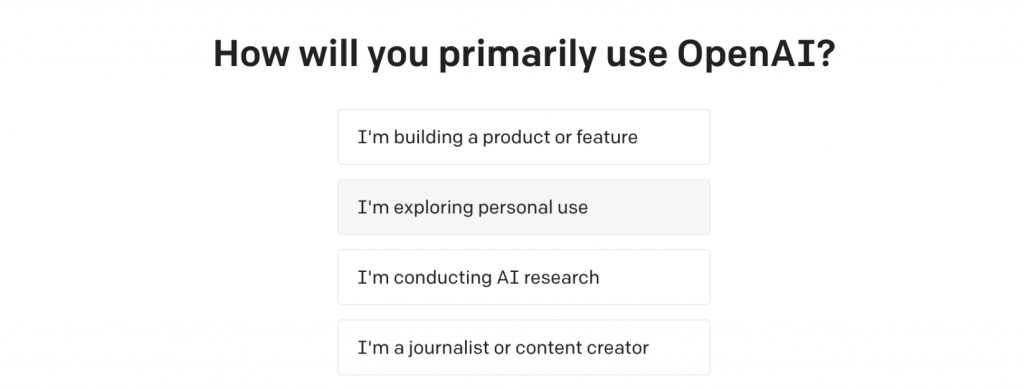The image size is (1024, 389).
Task: Select "I'm a journalist or content creator"
Action: pyautogui.click(x=524, y=347)
